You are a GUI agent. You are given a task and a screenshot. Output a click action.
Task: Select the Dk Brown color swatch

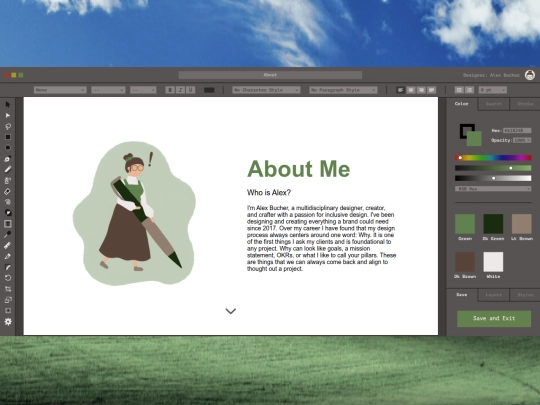point(465,262)
